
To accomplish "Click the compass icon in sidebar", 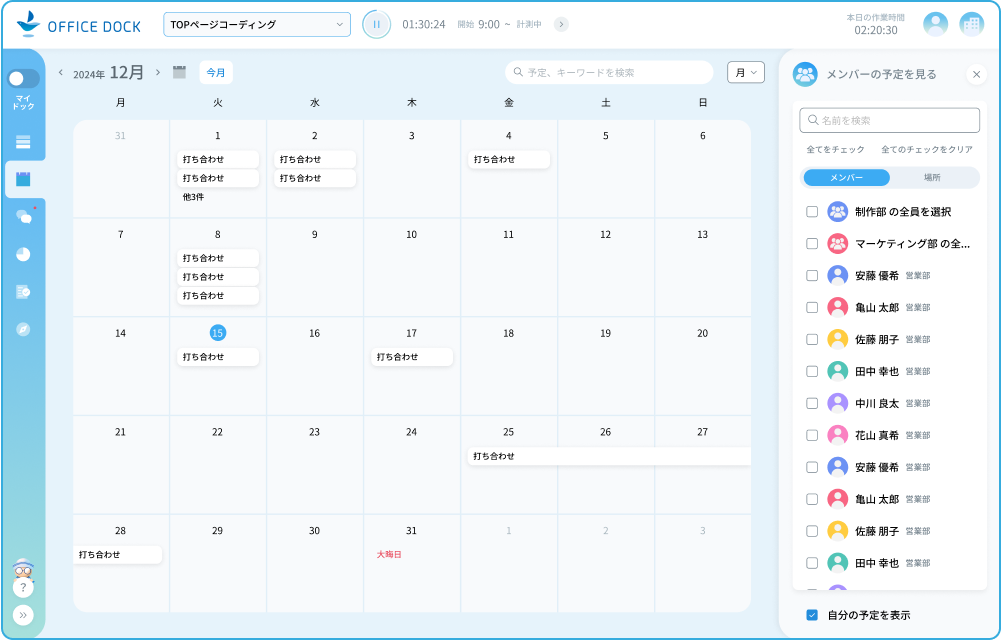I will [23, 329].
